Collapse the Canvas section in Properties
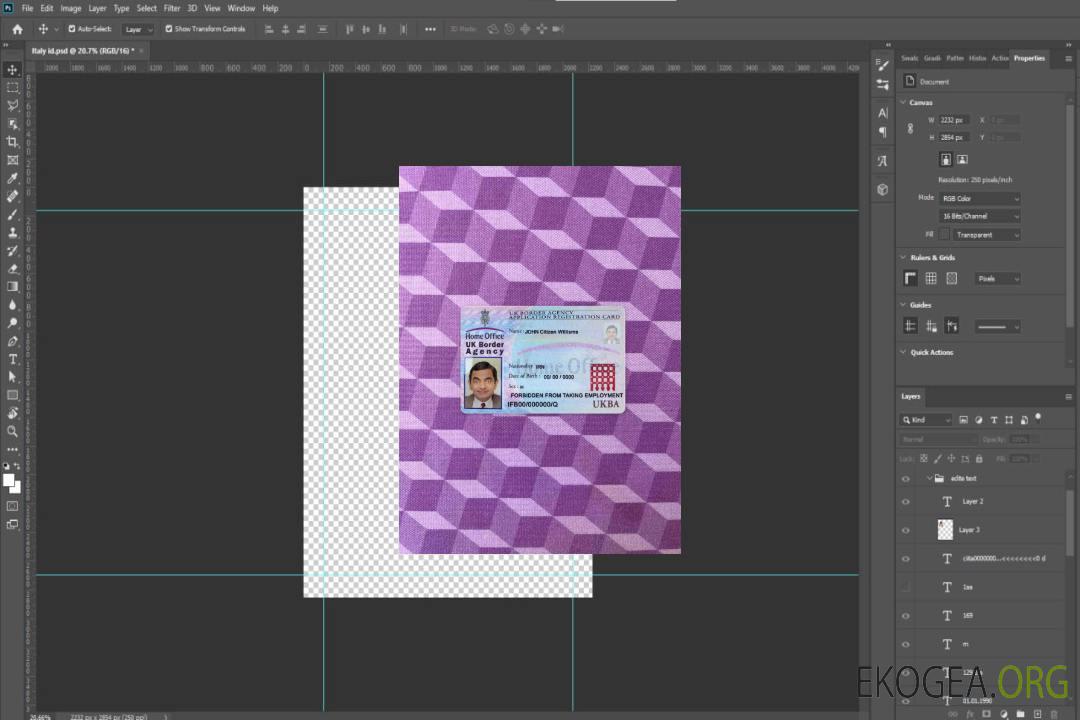Image resolution: width=1080 pixels, height=720 pixels. [x=904, y=102]
